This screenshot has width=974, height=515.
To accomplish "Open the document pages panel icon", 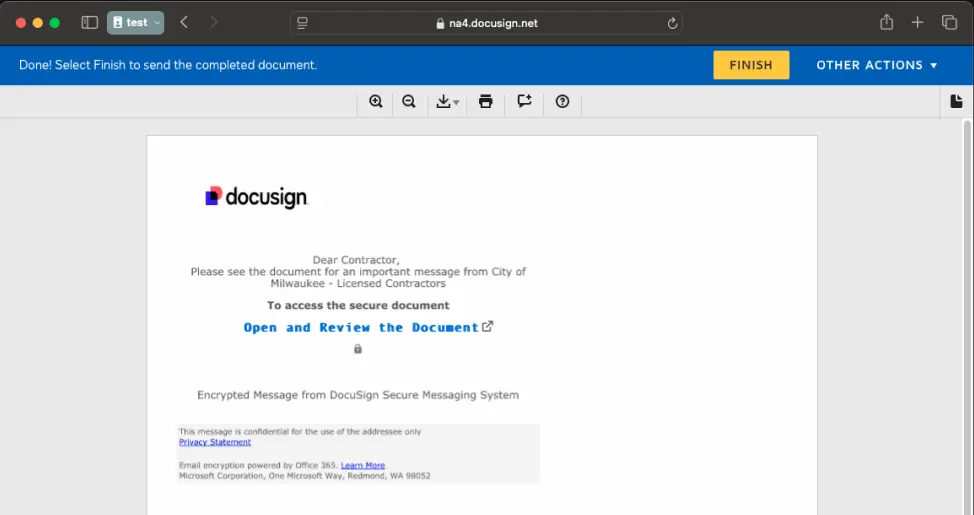I will [956, 101].
